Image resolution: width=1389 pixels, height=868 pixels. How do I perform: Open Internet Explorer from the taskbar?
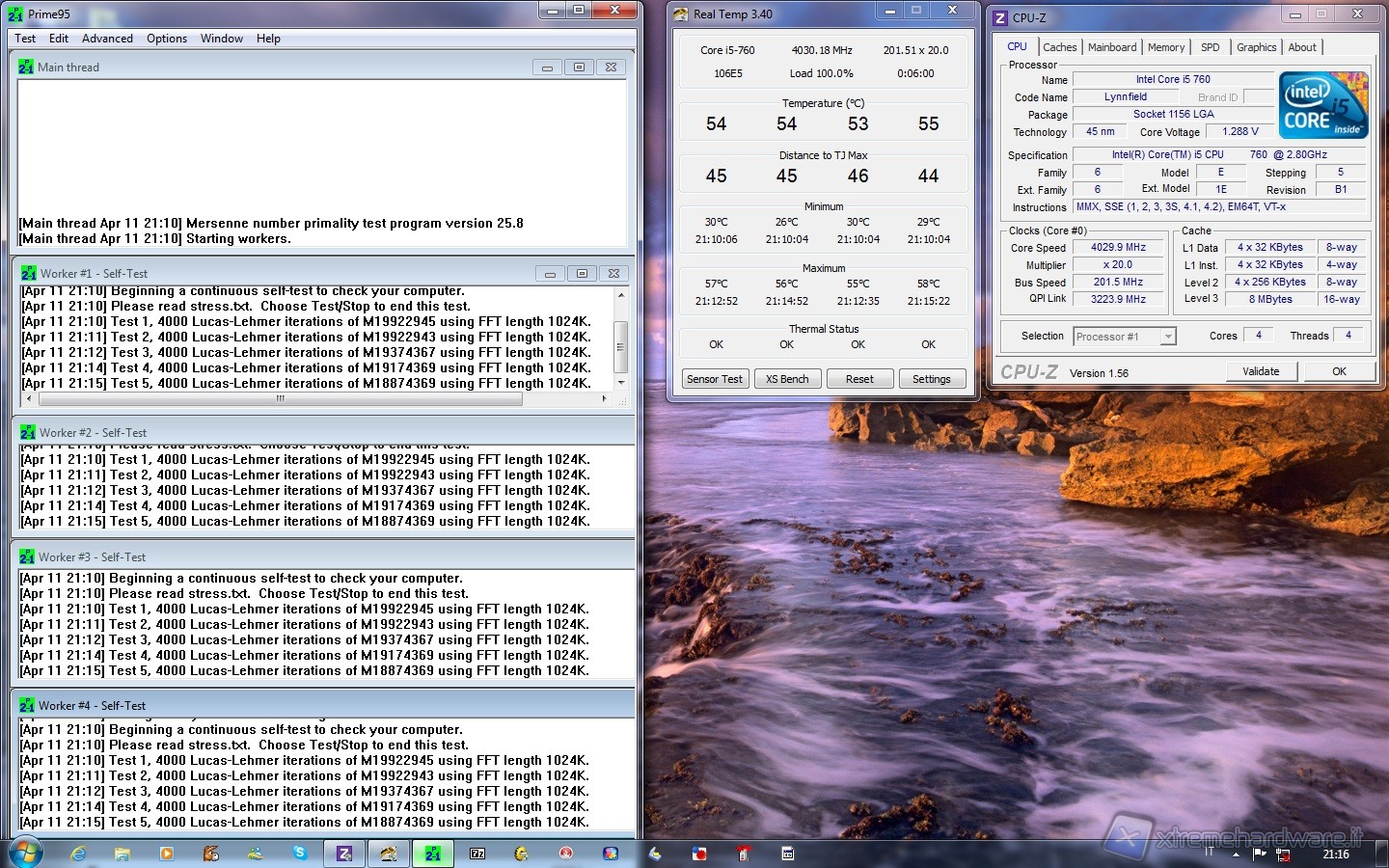[78, 854]
